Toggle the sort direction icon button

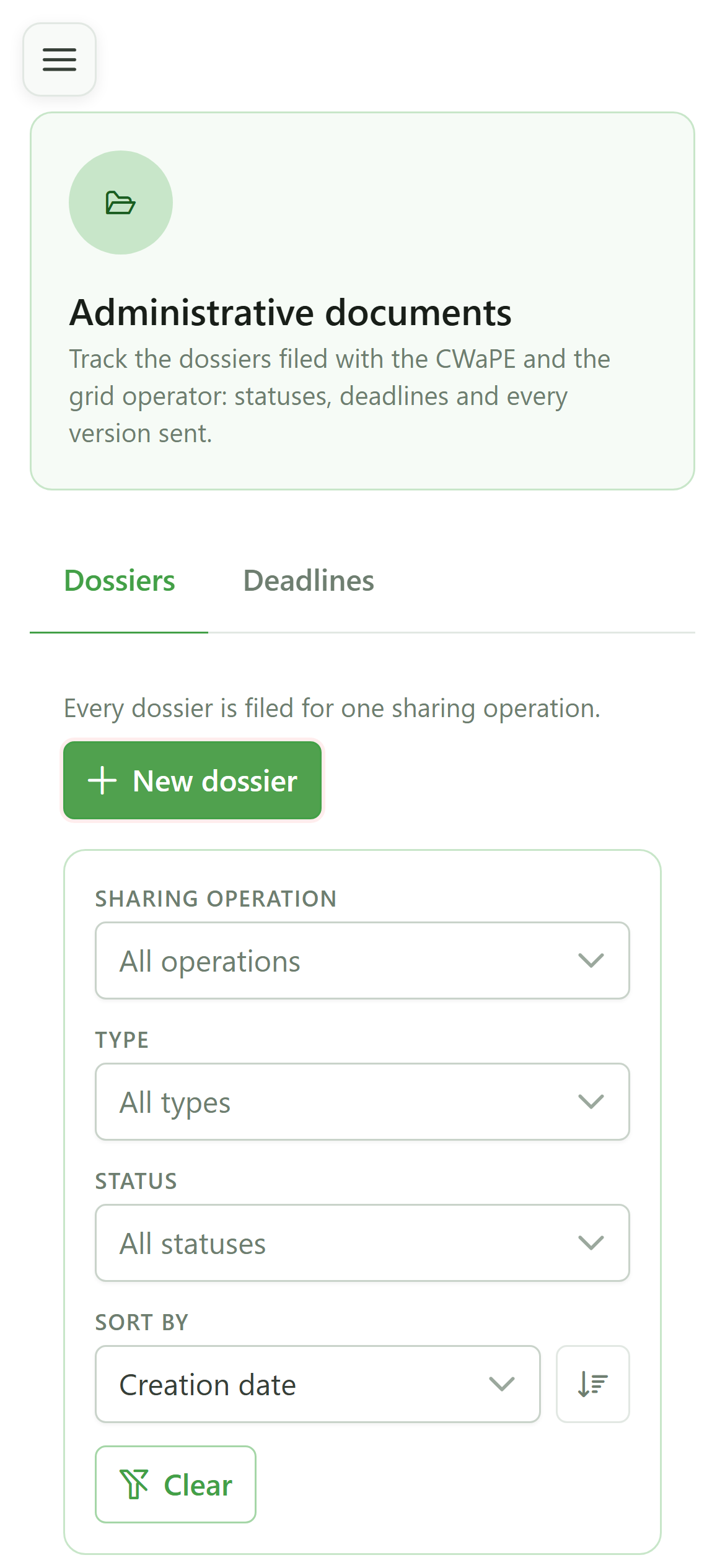click(592, 1384)
